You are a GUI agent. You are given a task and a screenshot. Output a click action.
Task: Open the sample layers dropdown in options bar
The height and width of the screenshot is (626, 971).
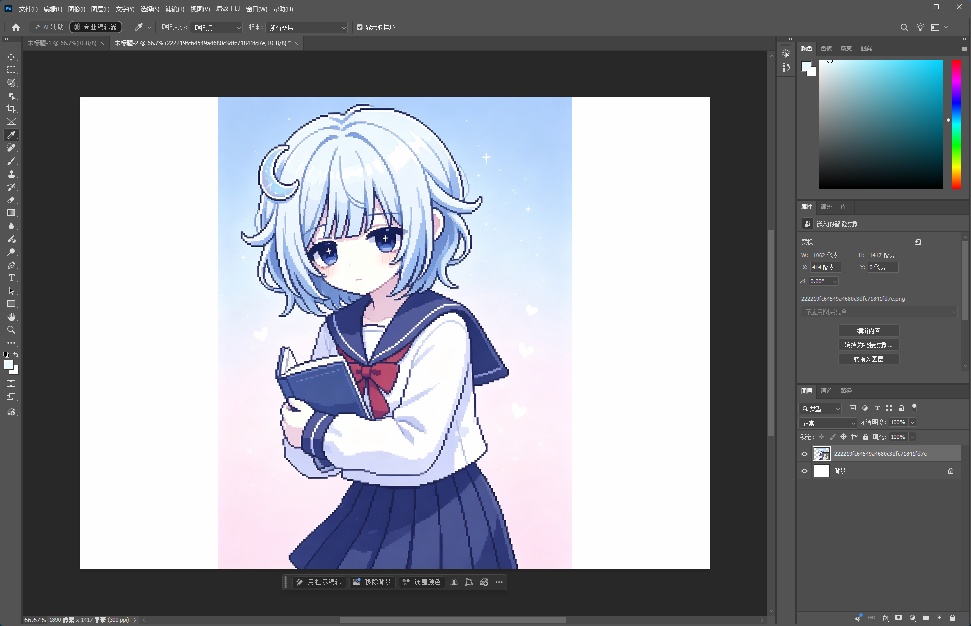[307, 27]
